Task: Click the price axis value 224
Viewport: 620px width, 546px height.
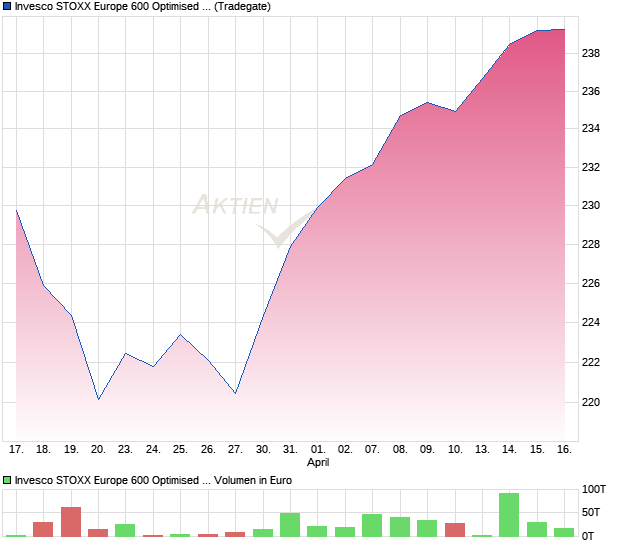Action: pyautogui.click(x=591, y=322)
